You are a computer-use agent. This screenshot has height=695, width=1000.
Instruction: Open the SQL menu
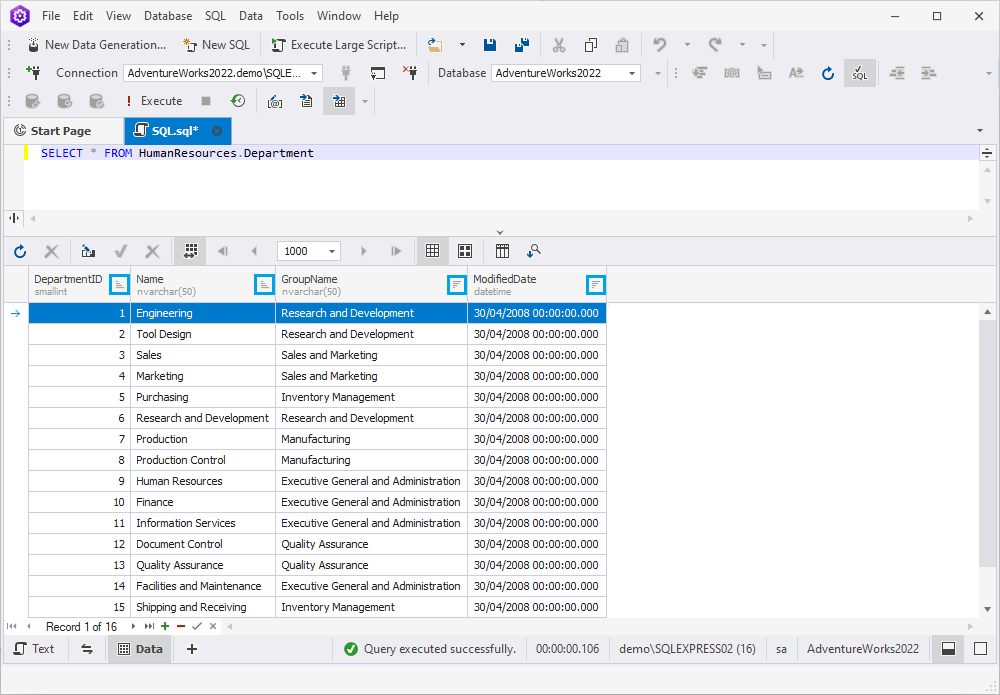215,16
